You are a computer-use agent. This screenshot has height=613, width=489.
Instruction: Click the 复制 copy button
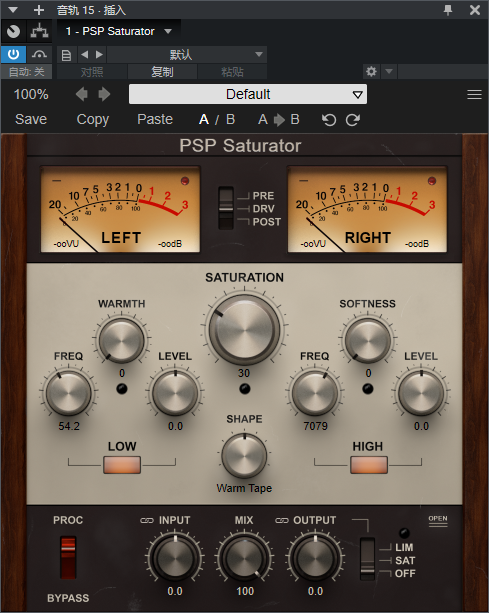click(162, 72)
